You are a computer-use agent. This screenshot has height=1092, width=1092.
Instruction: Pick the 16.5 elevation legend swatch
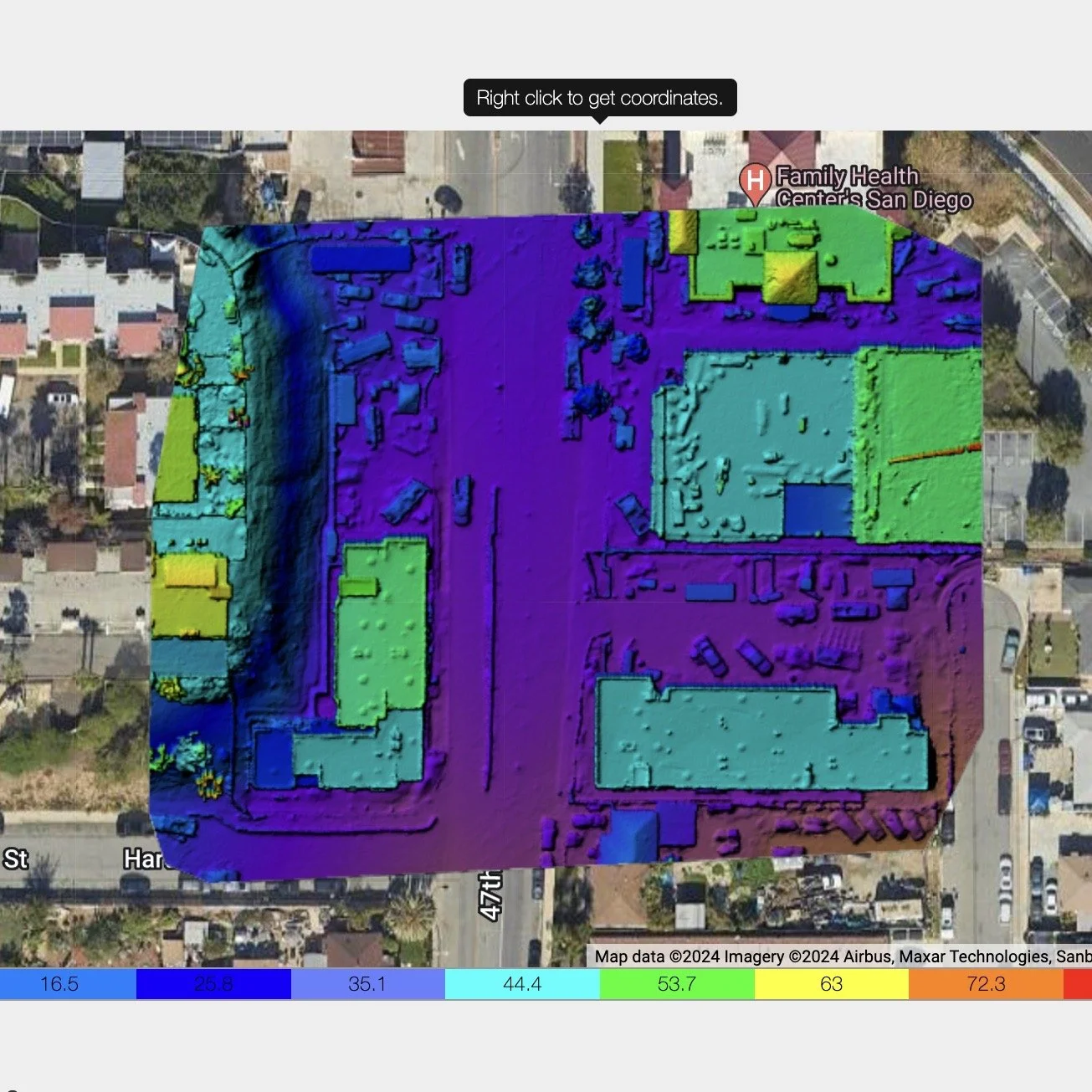(x=68, y=984)
